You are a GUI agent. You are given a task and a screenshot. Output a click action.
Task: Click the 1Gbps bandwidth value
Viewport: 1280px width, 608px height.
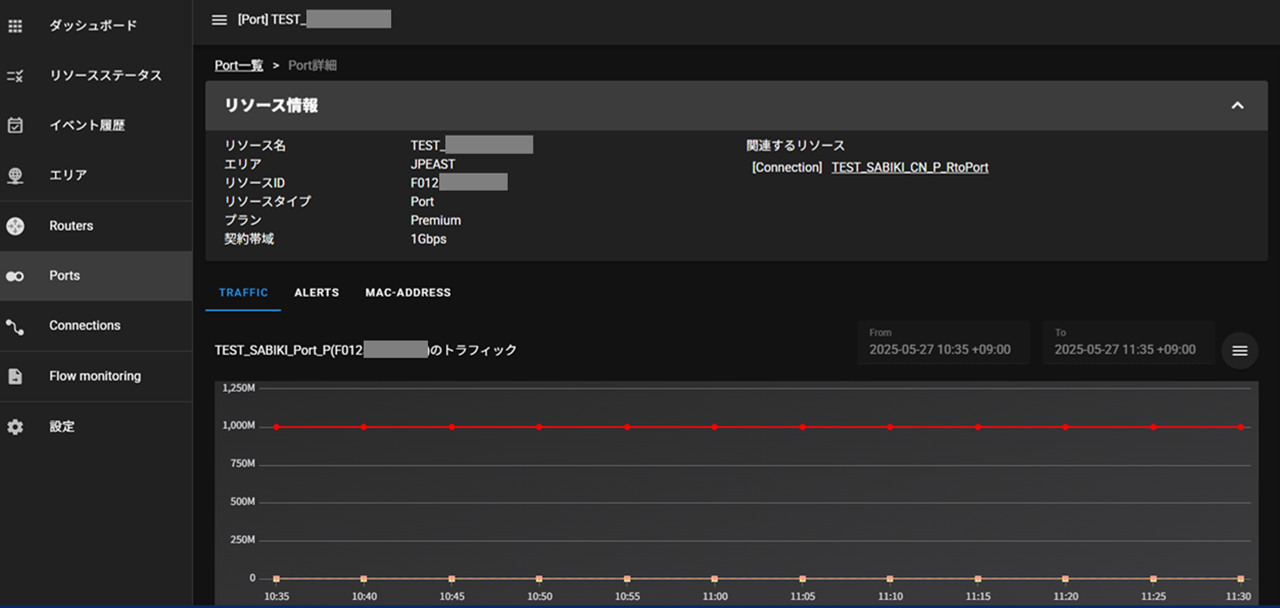pyautogui.click(x=429, y=240)
